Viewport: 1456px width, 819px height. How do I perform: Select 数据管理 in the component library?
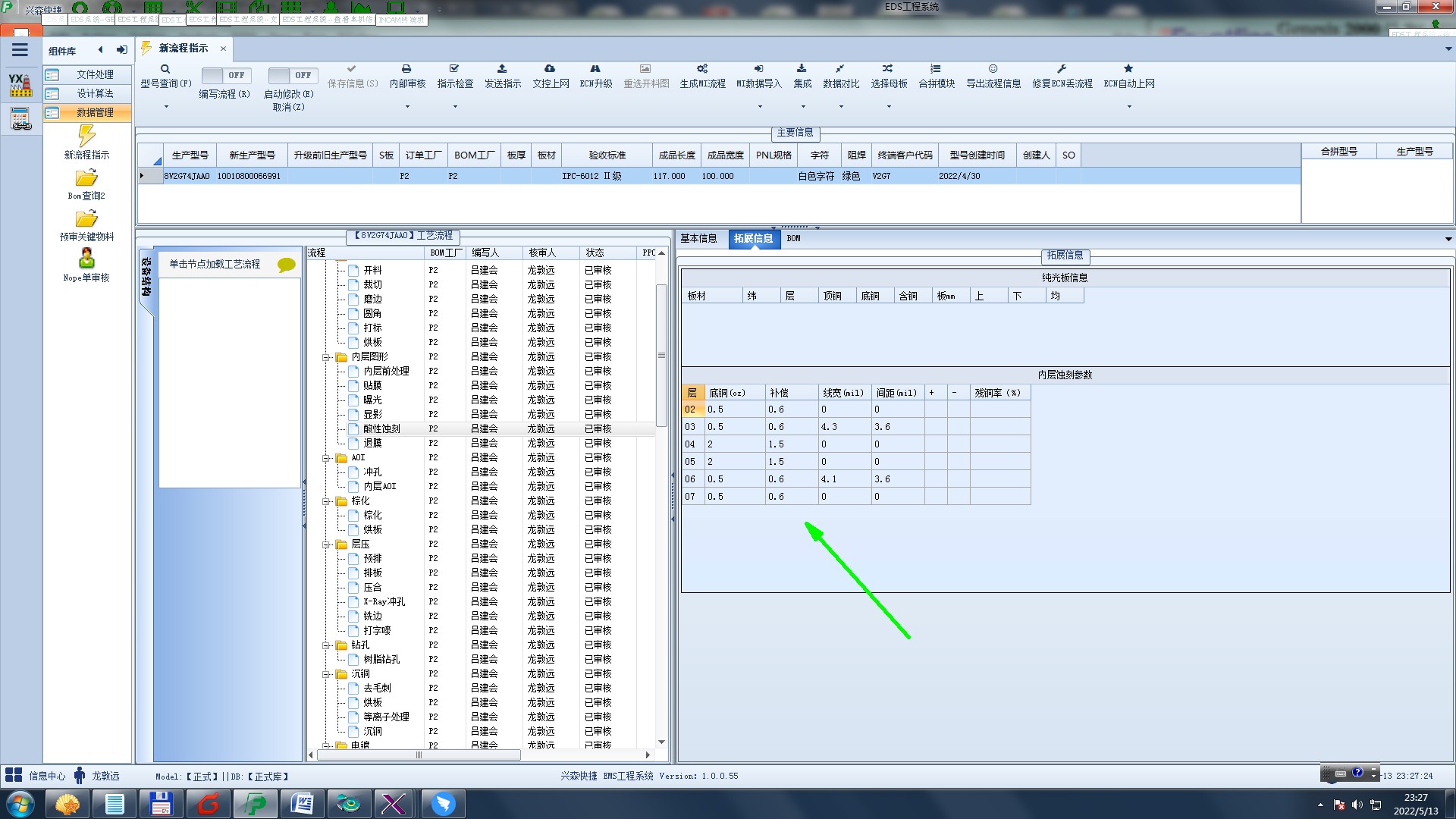[x=94, y=112]
